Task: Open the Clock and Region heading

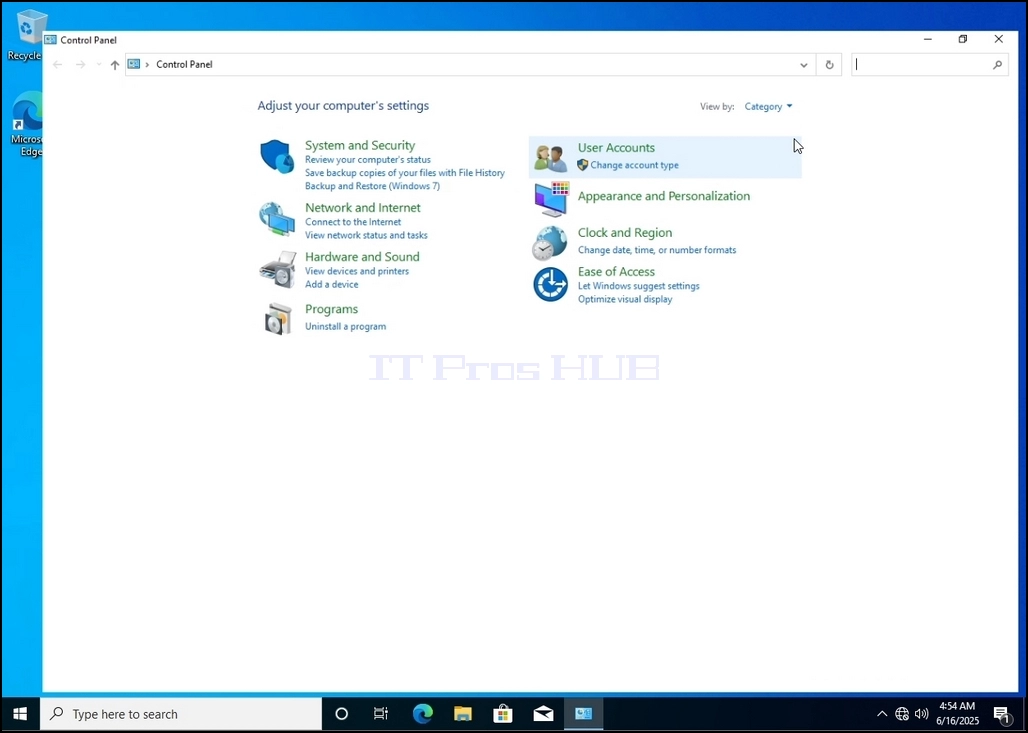Action: (625, 233)
